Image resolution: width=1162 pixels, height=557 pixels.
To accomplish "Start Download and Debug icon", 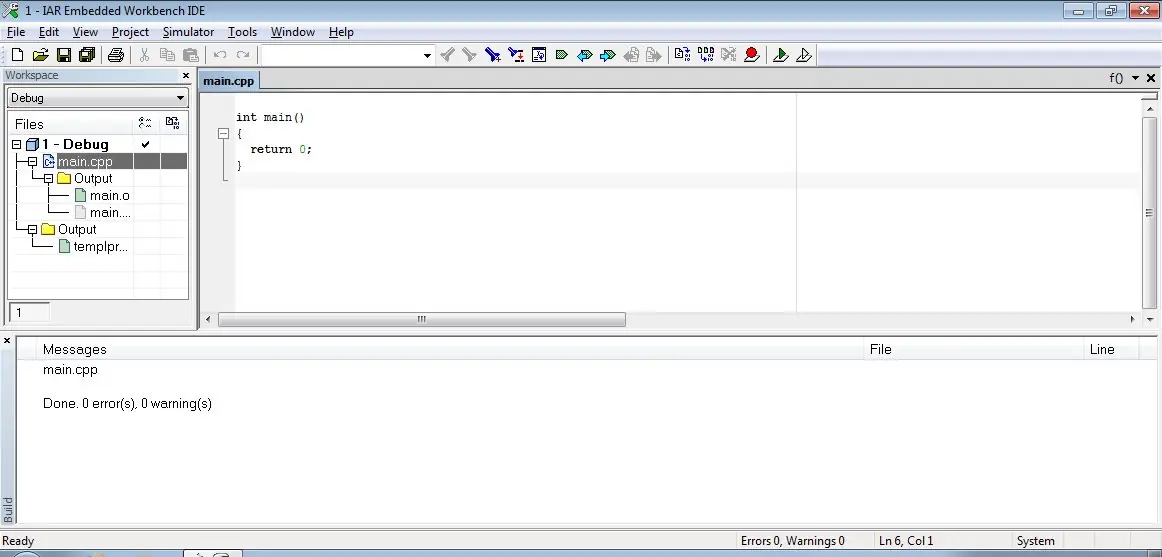I will [x=780, y=55].
